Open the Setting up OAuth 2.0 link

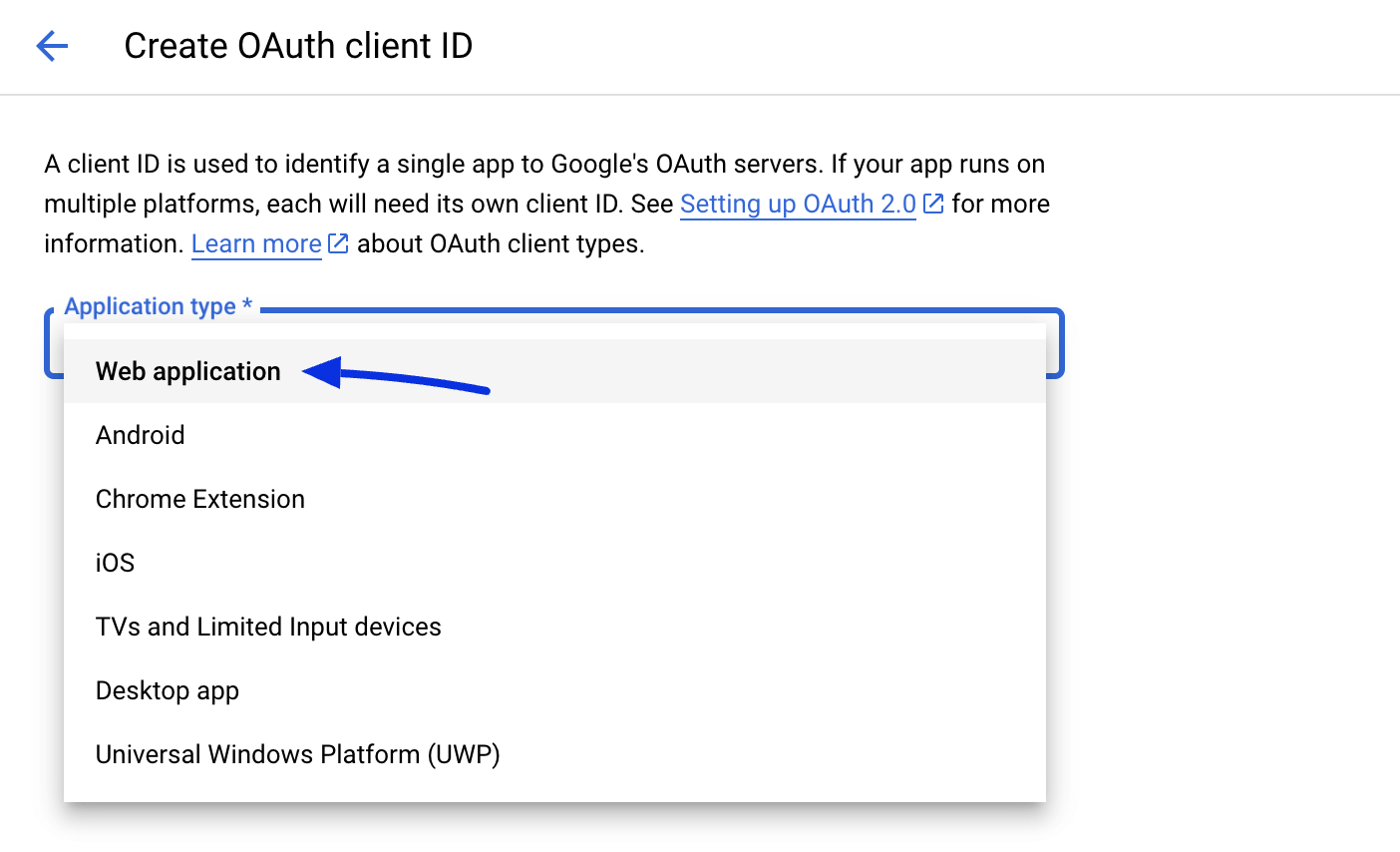click(x=798, y=204)
